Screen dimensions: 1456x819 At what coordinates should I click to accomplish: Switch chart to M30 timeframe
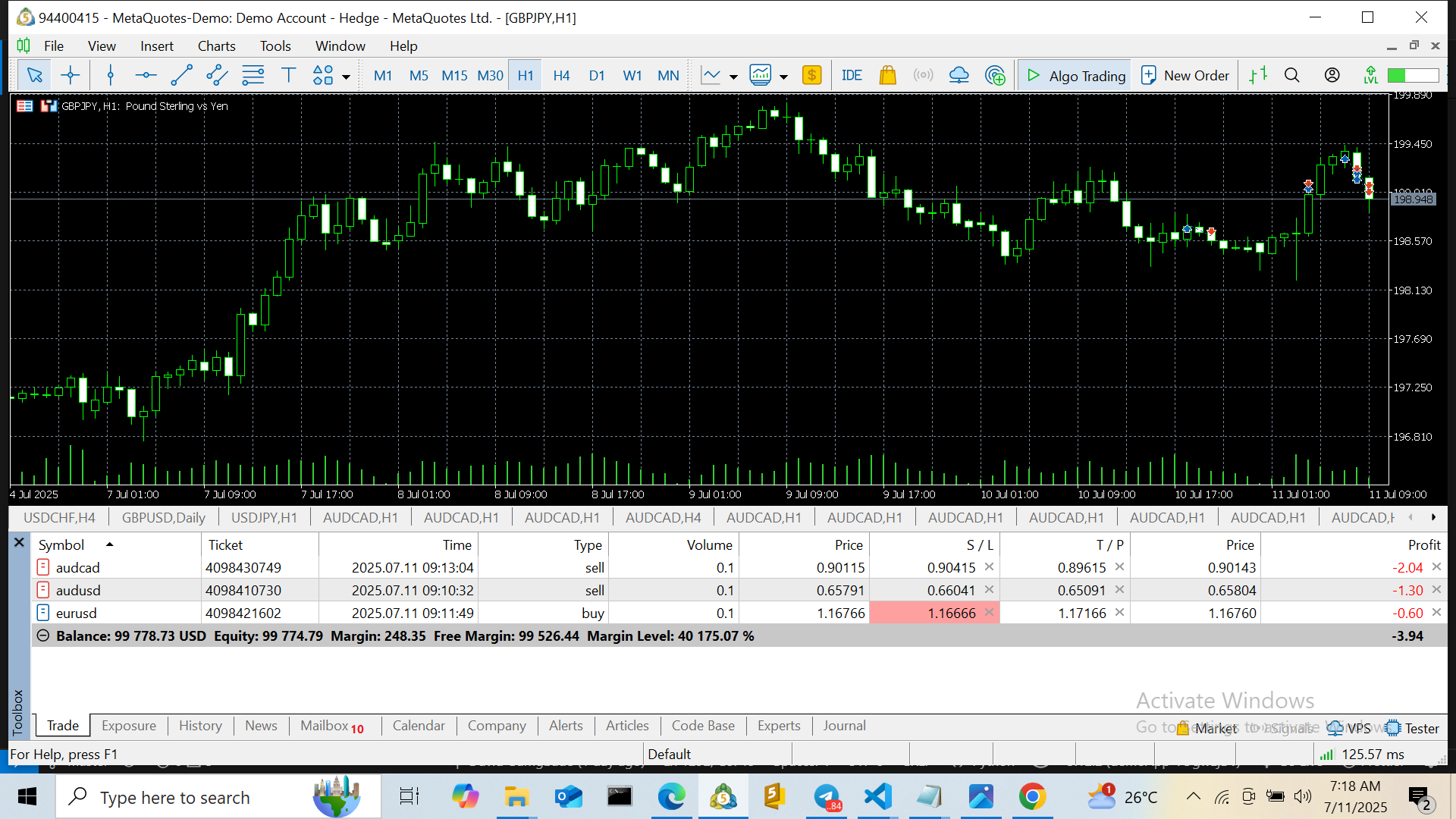point(490,76)
